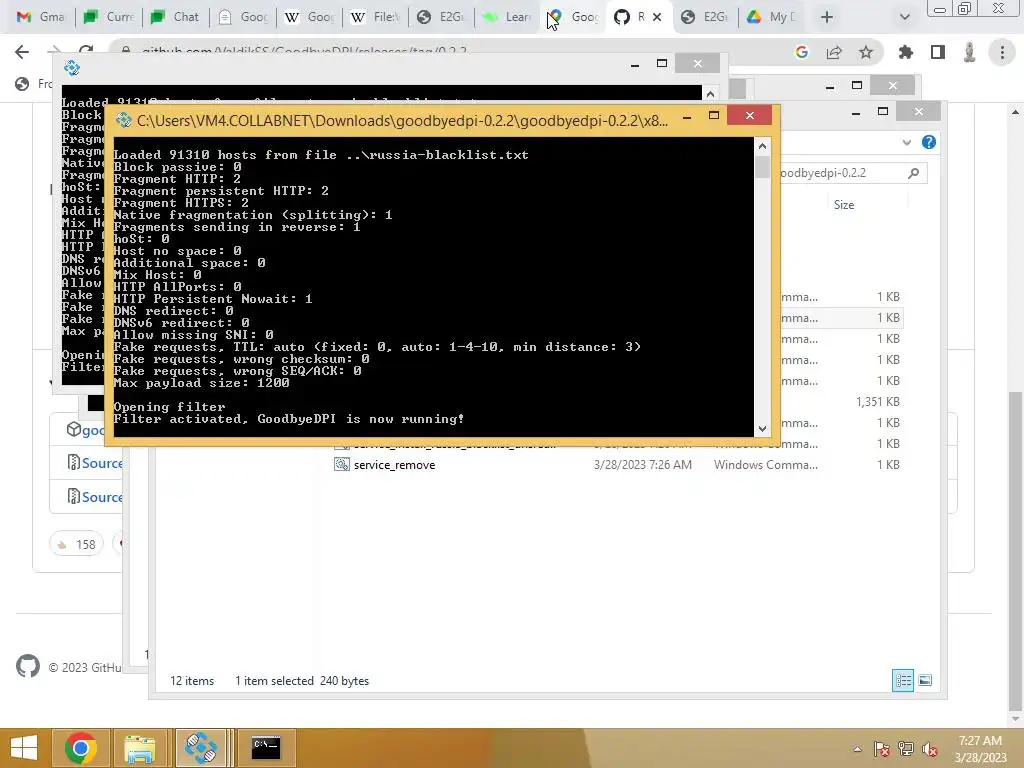1024x768 pixels.
Task: Open the My Drive browser tab
Action: click(771, 17)
